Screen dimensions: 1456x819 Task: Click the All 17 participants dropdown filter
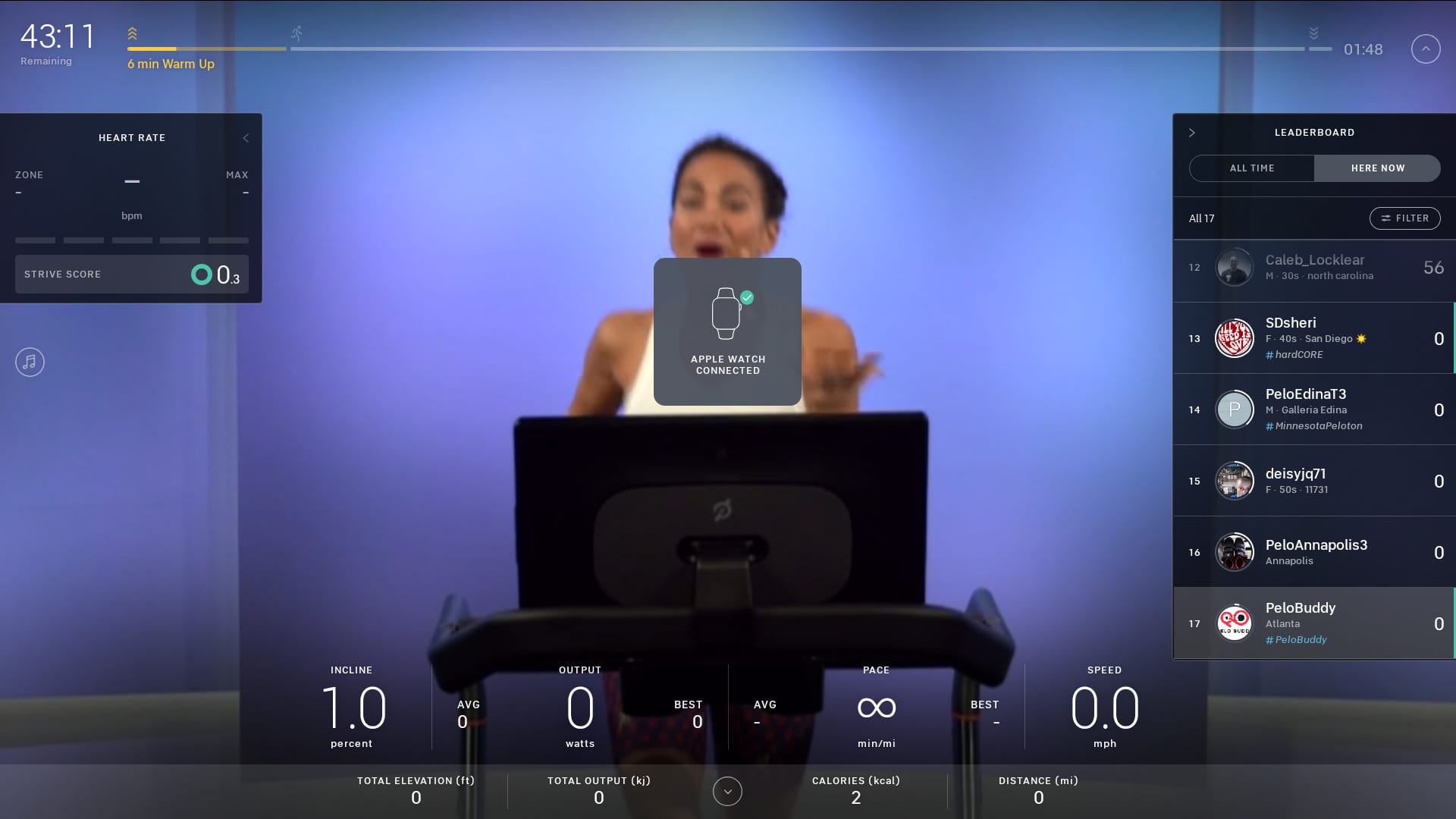pyautogui.click(x=1201, y=218)
